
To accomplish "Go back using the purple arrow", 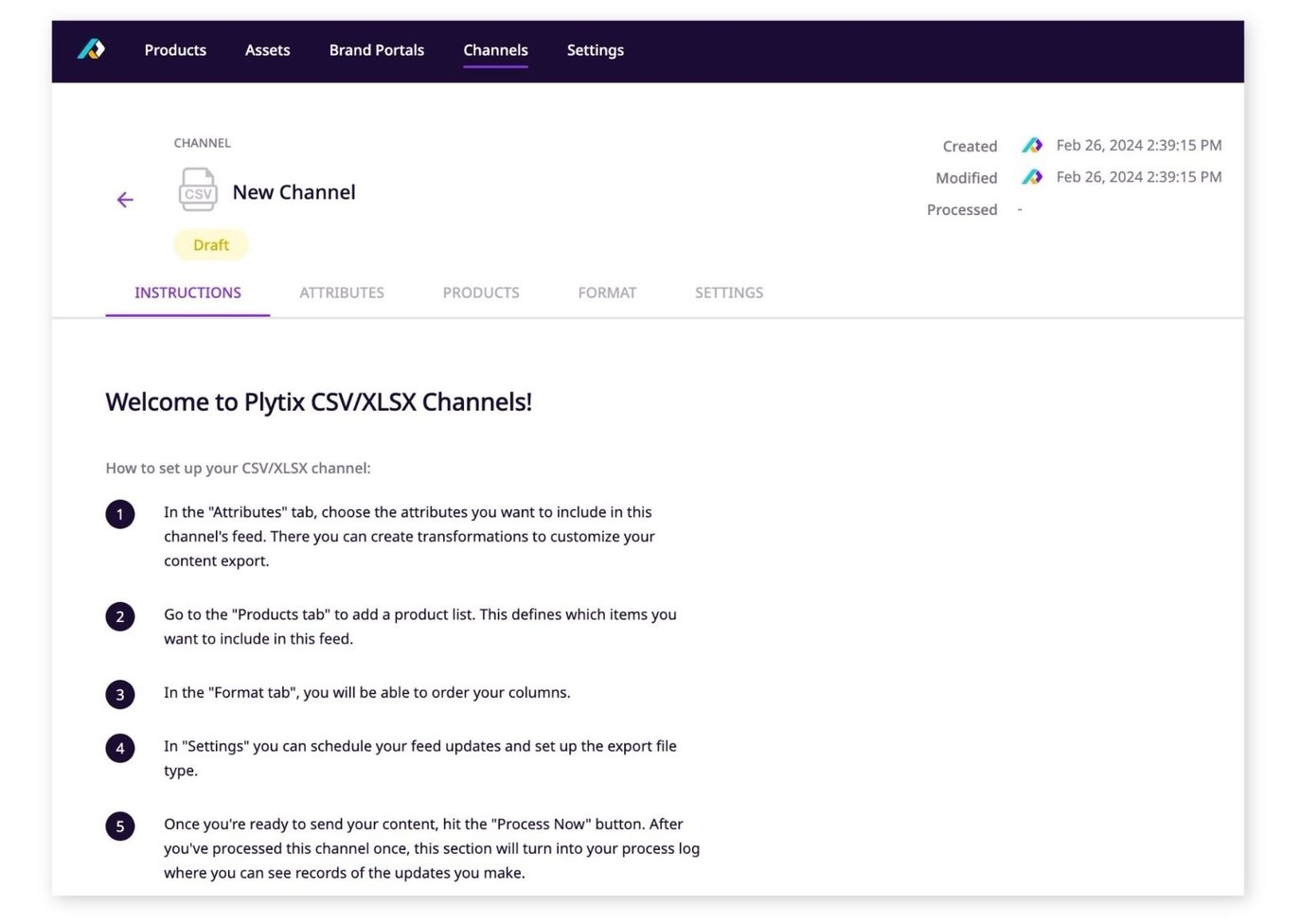I will coord(125,200).
